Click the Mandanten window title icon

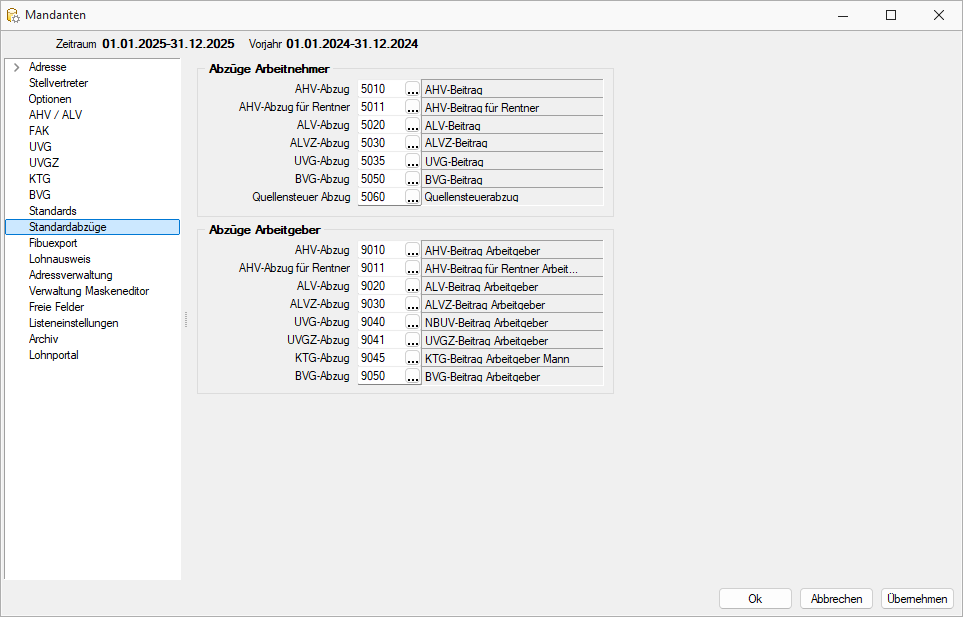[13, 15]
